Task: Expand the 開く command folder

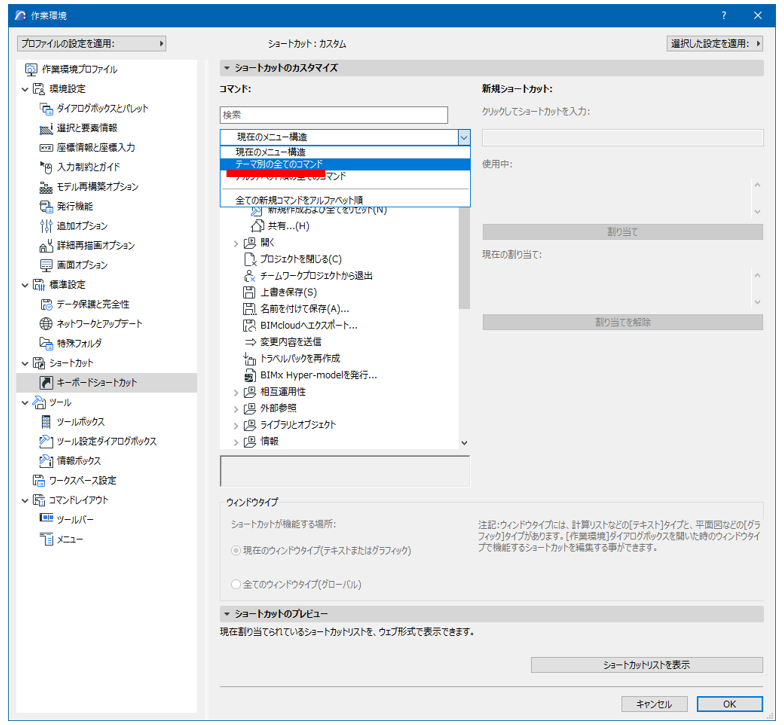Action: click(x=236, y=244)
